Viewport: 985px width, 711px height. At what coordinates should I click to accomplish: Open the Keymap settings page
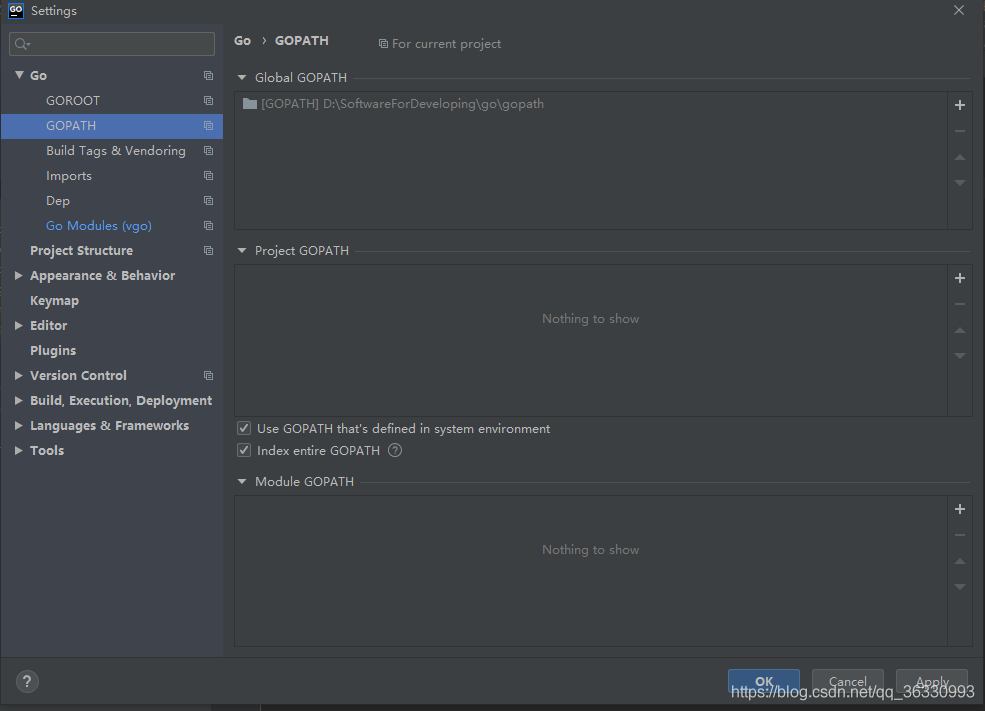[54, 301]
